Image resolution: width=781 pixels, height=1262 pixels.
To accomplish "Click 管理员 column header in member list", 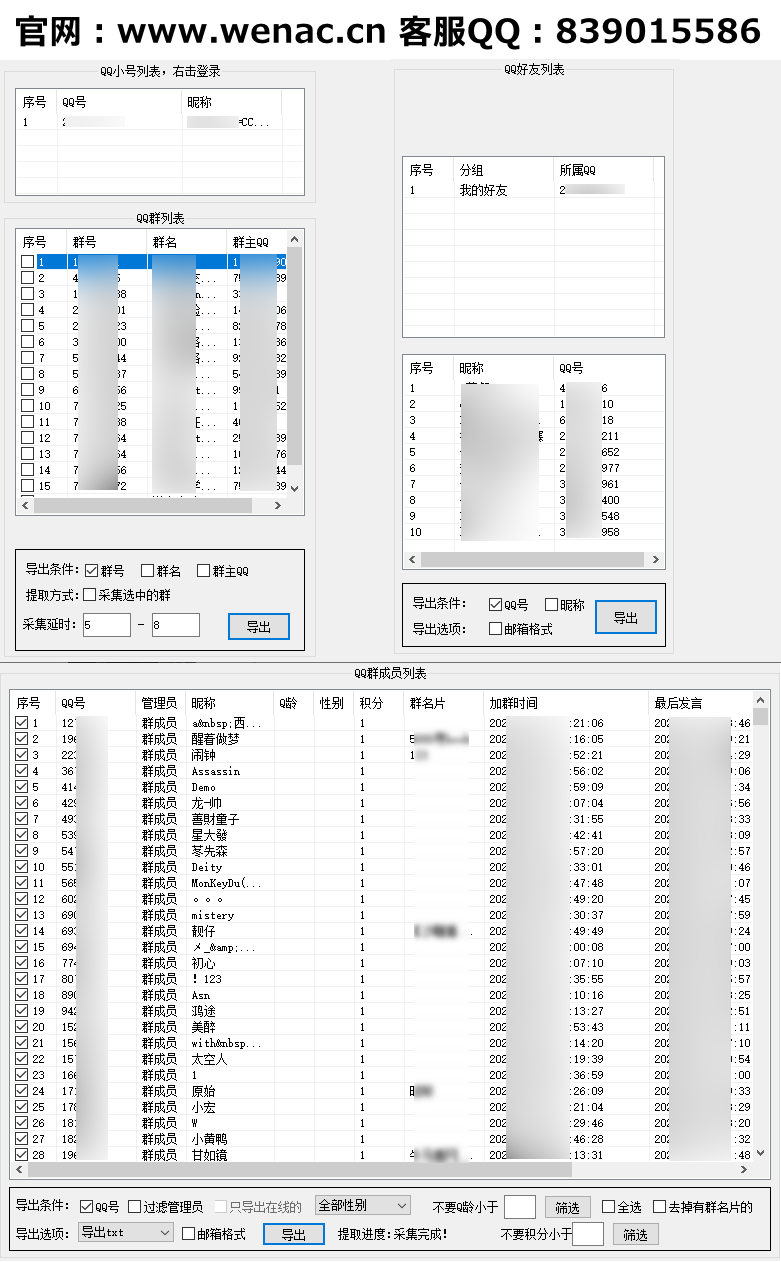I will tap(160, 703).
